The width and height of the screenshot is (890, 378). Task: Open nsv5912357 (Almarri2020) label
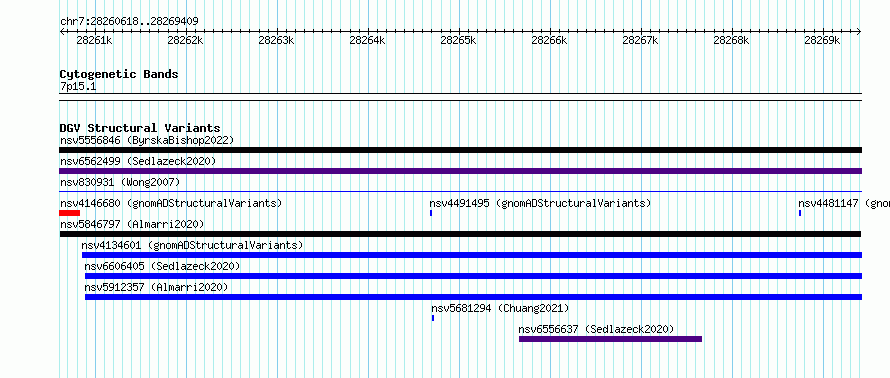tap(156, 287)
